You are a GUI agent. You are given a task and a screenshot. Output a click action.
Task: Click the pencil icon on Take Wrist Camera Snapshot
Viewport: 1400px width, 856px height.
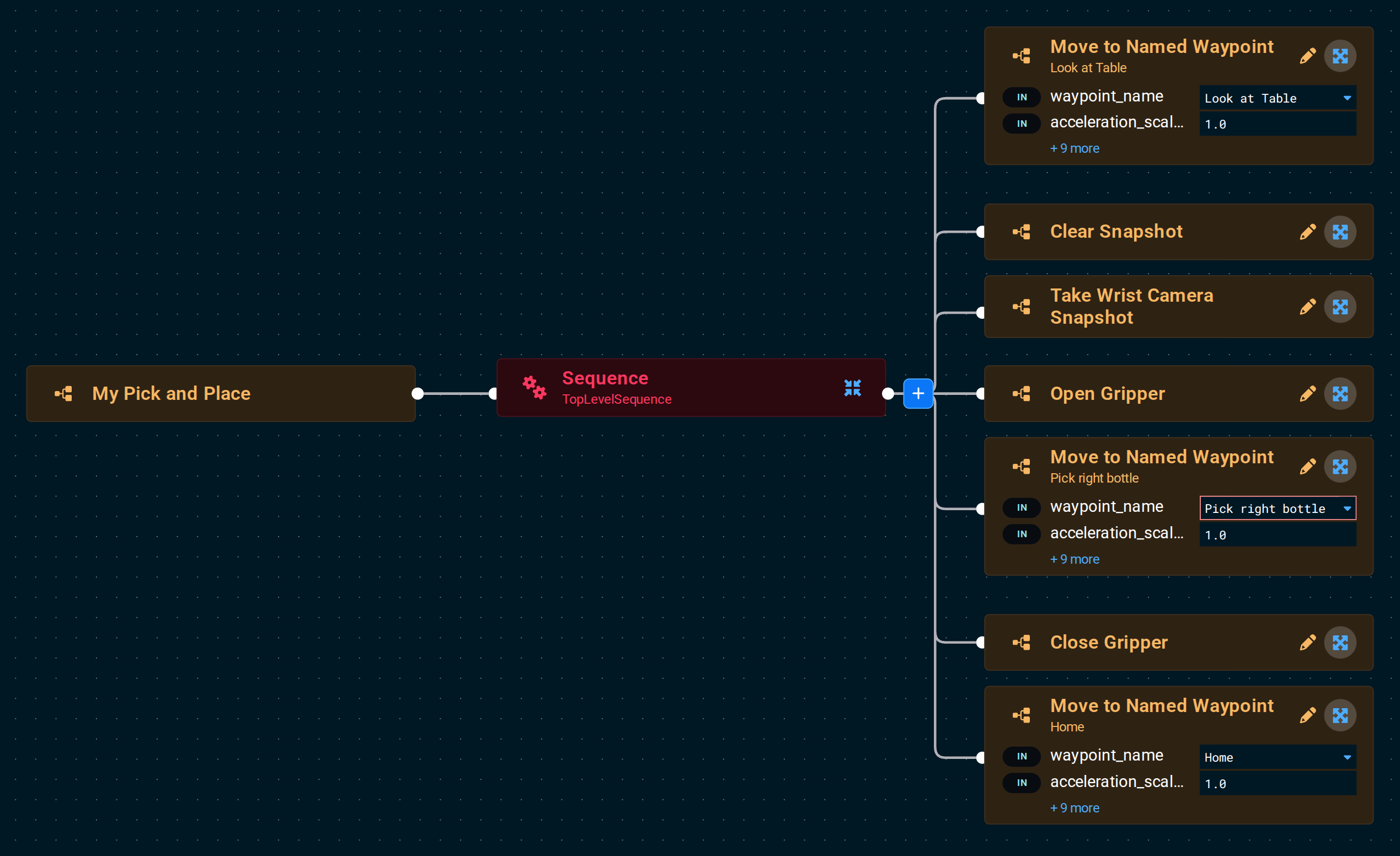coord(1307,307)
